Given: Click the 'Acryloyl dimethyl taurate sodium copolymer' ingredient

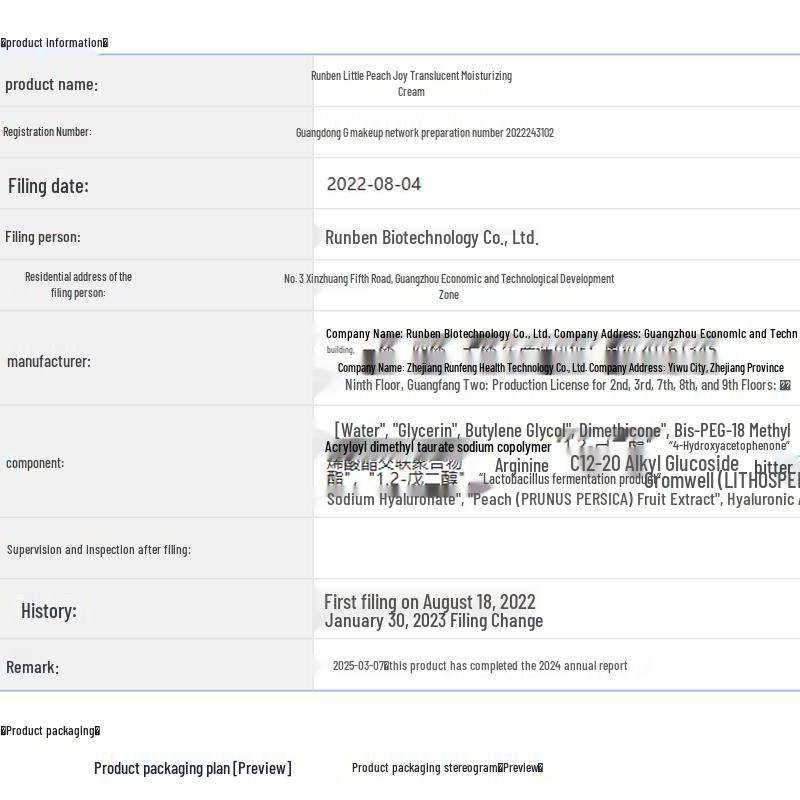Looking at the screenshot, I should point(438,447).
